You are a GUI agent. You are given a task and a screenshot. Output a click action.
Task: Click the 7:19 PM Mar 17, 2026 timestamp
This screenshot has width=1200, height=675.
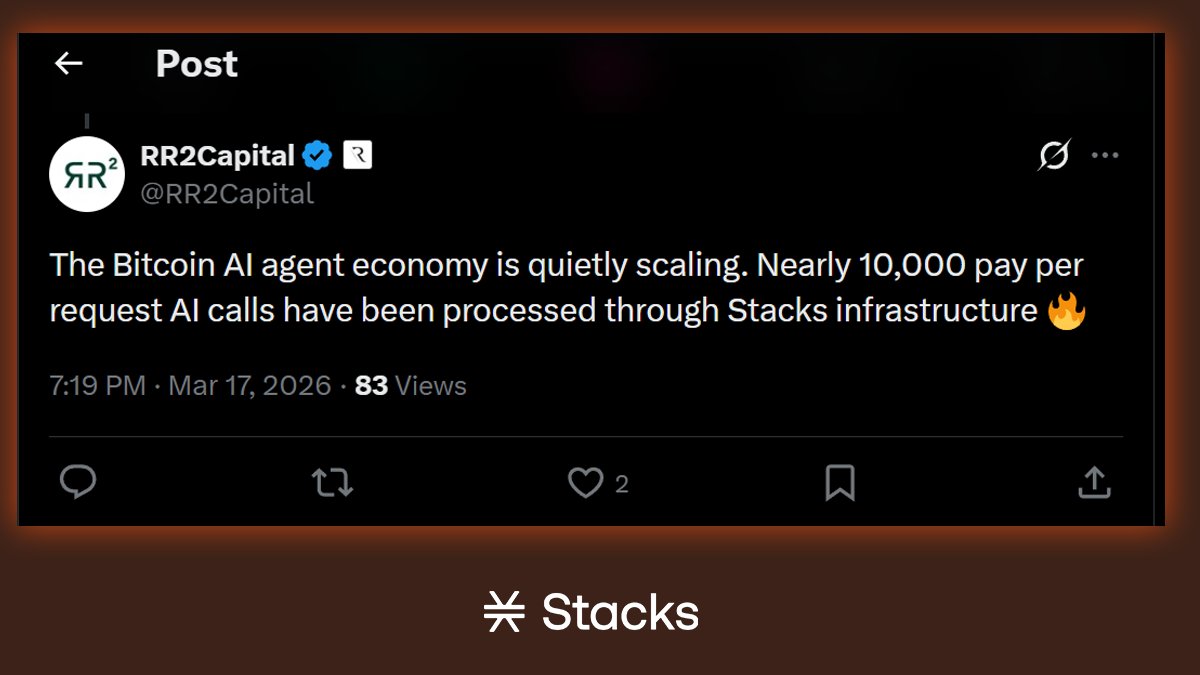click(190, 386)
